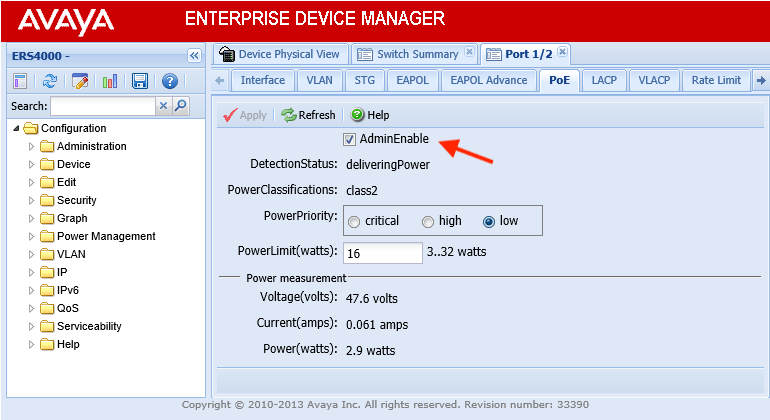Image resolution: width=770 pixels, height=420 pixels.
Task: Open the VLAN tab
Action: click(x=319, y=81)
